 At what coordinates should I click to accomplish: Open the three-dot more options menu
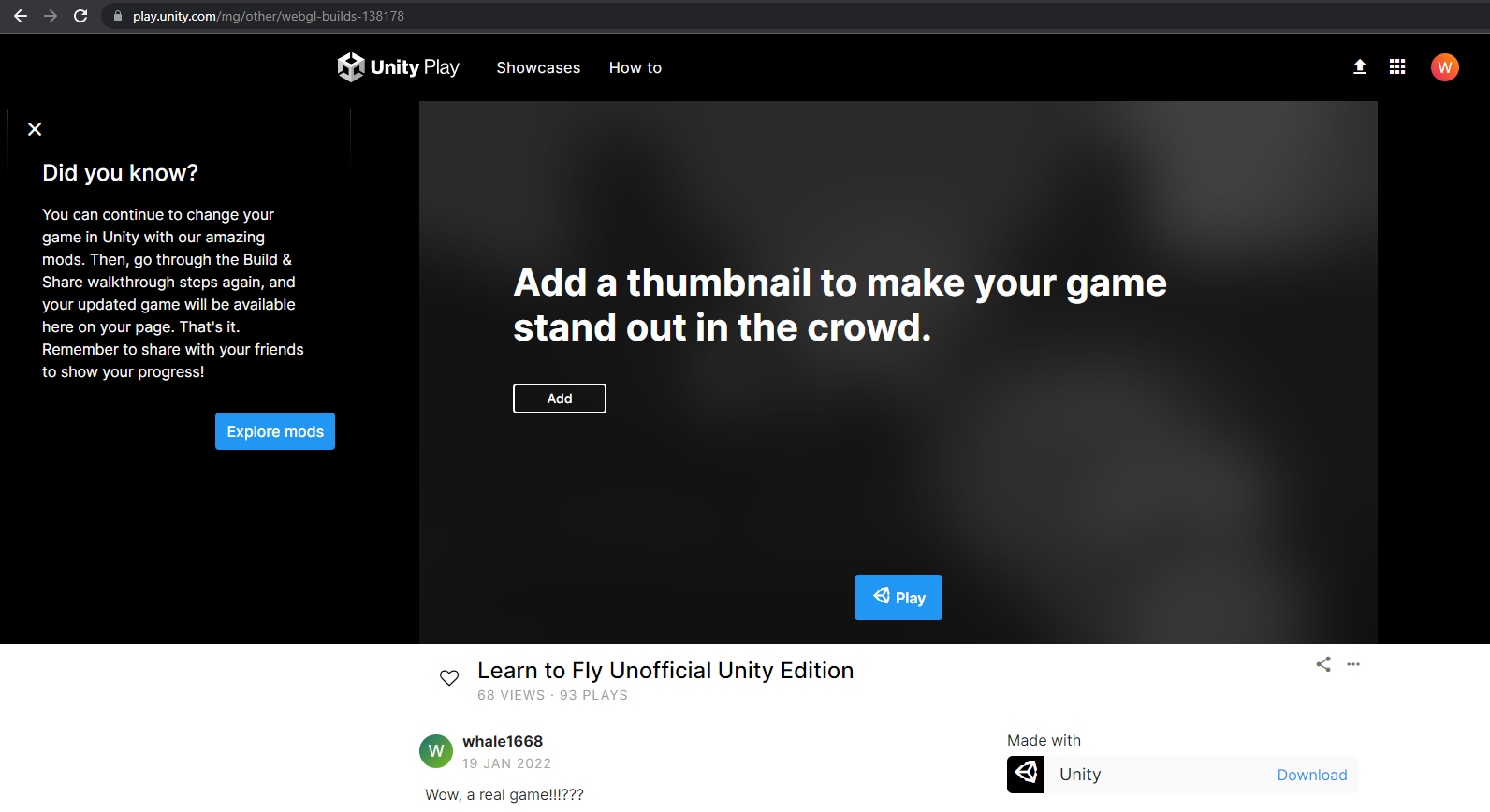tap(1353, 664)
